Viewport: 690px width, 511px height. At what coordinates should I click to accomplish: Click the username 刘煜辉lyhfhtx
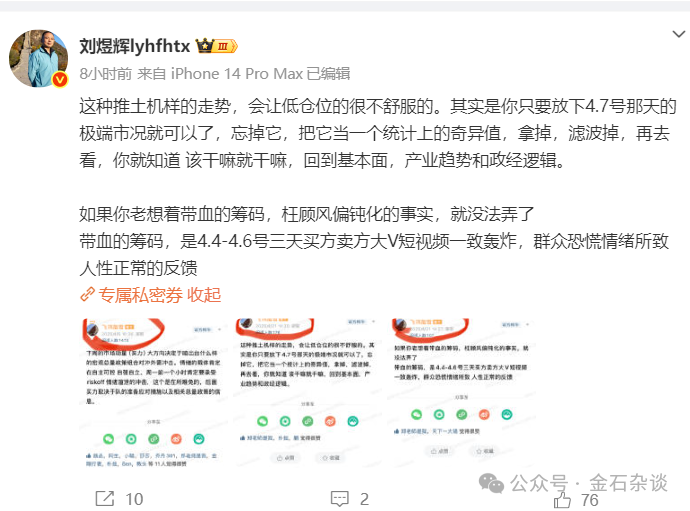[135, 46]
